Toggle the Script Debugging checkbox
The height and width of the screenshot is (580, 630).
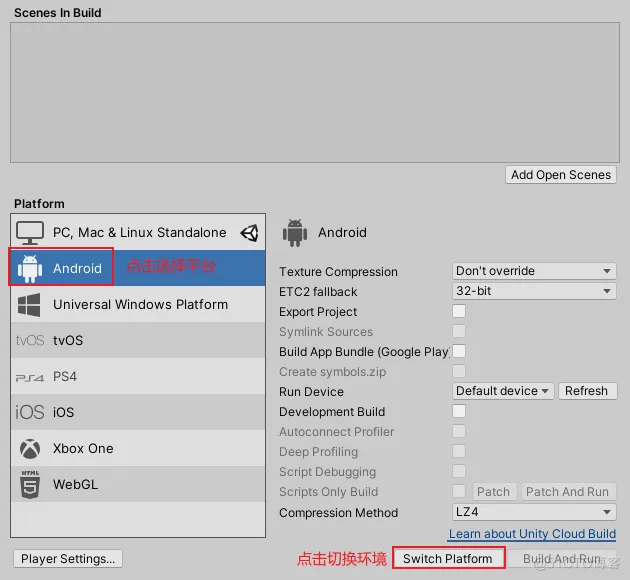459,471
